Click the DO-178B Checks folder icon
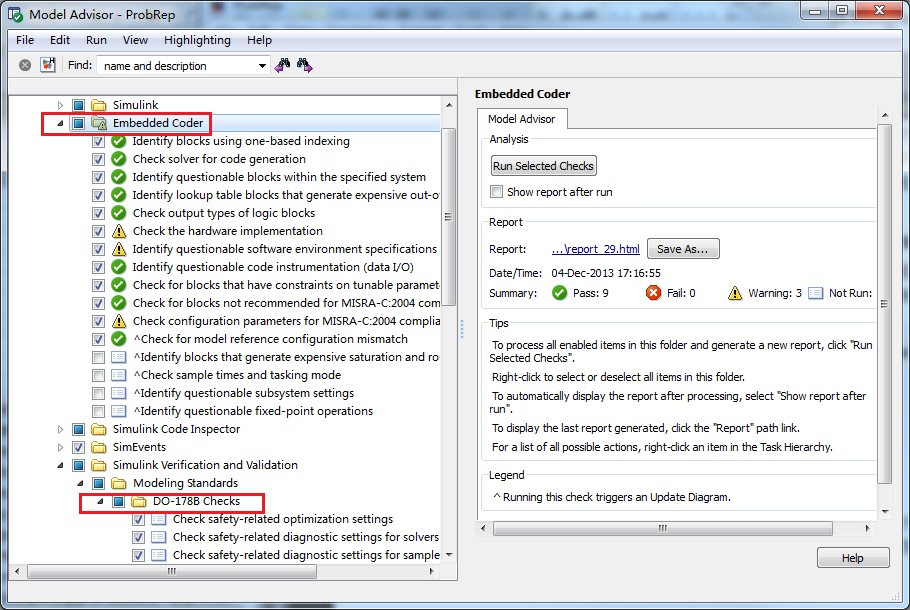This screenshot has width=910, height=610. click(138, 501)
